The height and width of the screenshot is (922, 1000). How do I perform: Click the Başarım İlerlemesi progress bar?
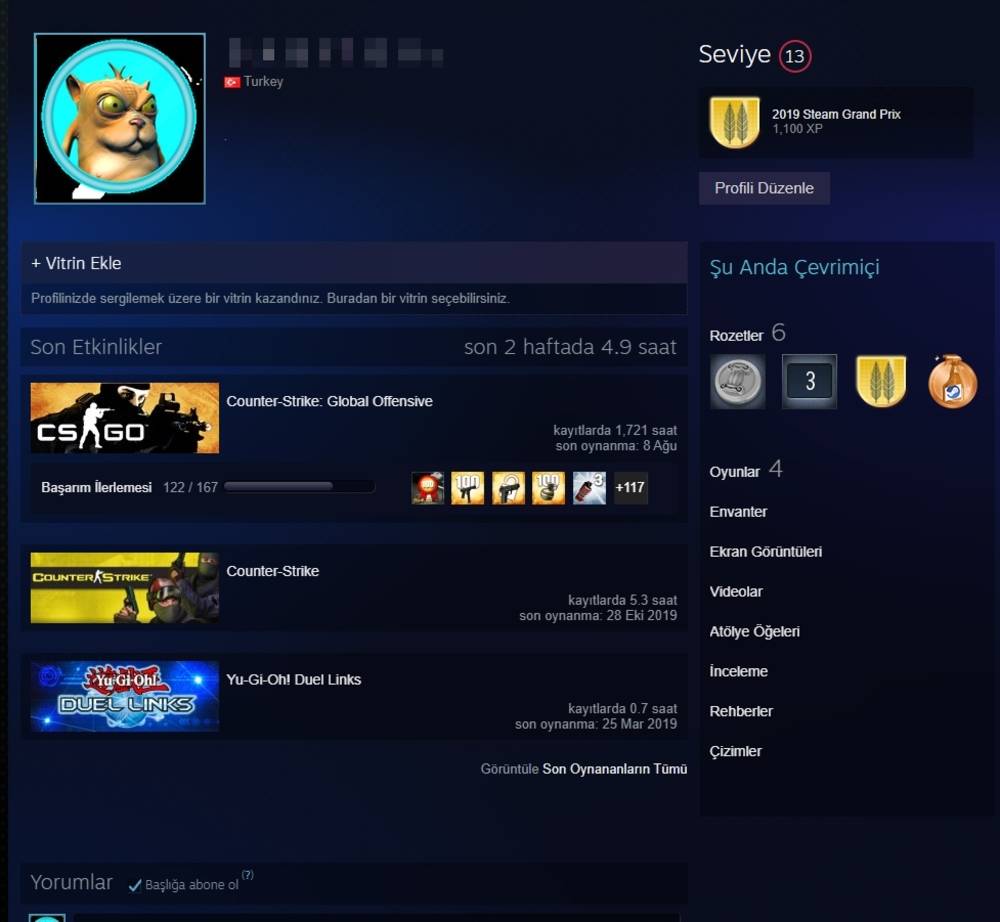[300, 487]
